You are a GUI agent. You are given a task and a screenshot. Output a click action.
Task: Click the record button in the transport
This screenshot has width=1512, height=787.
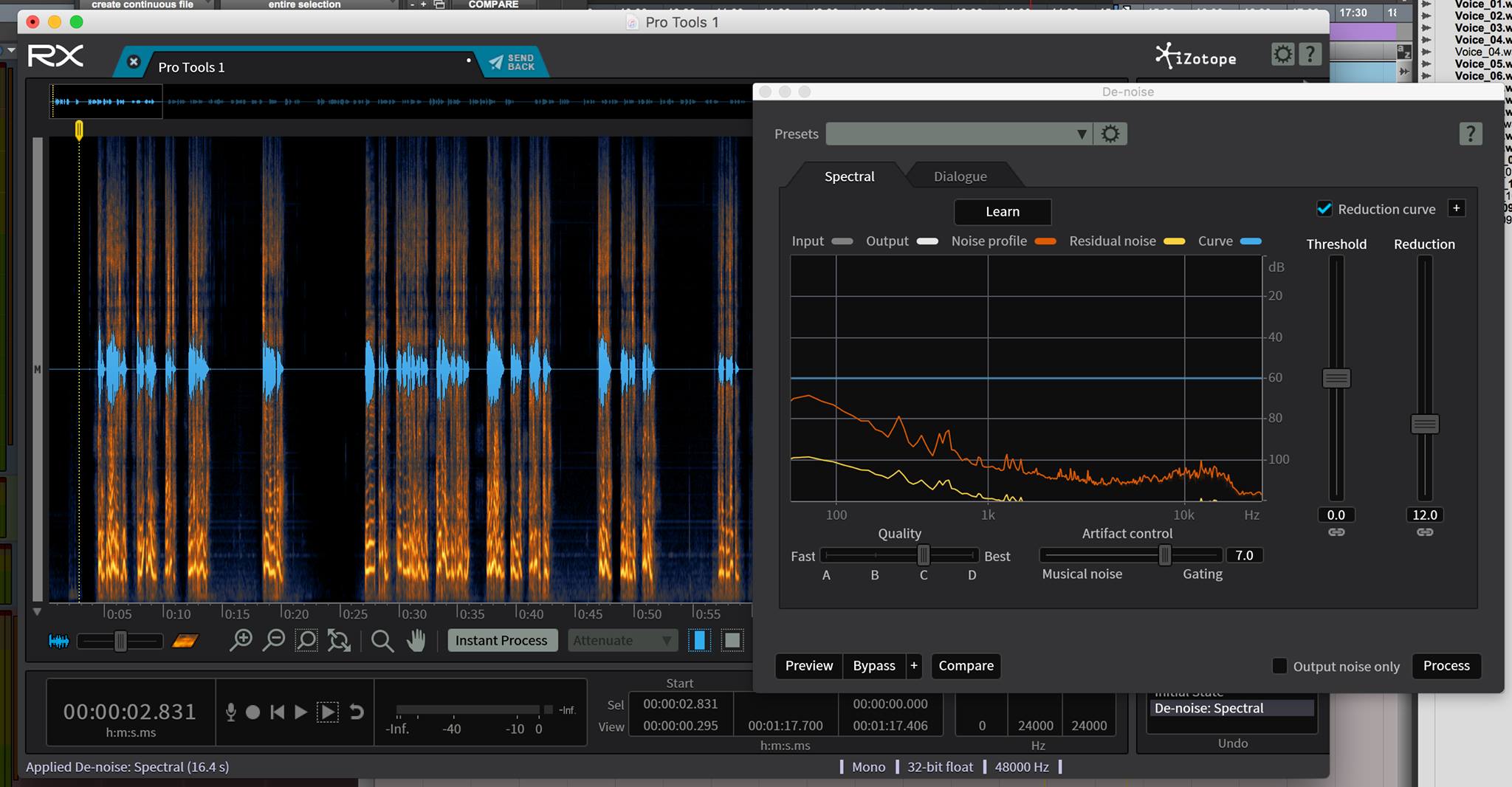tap(252, 712)
